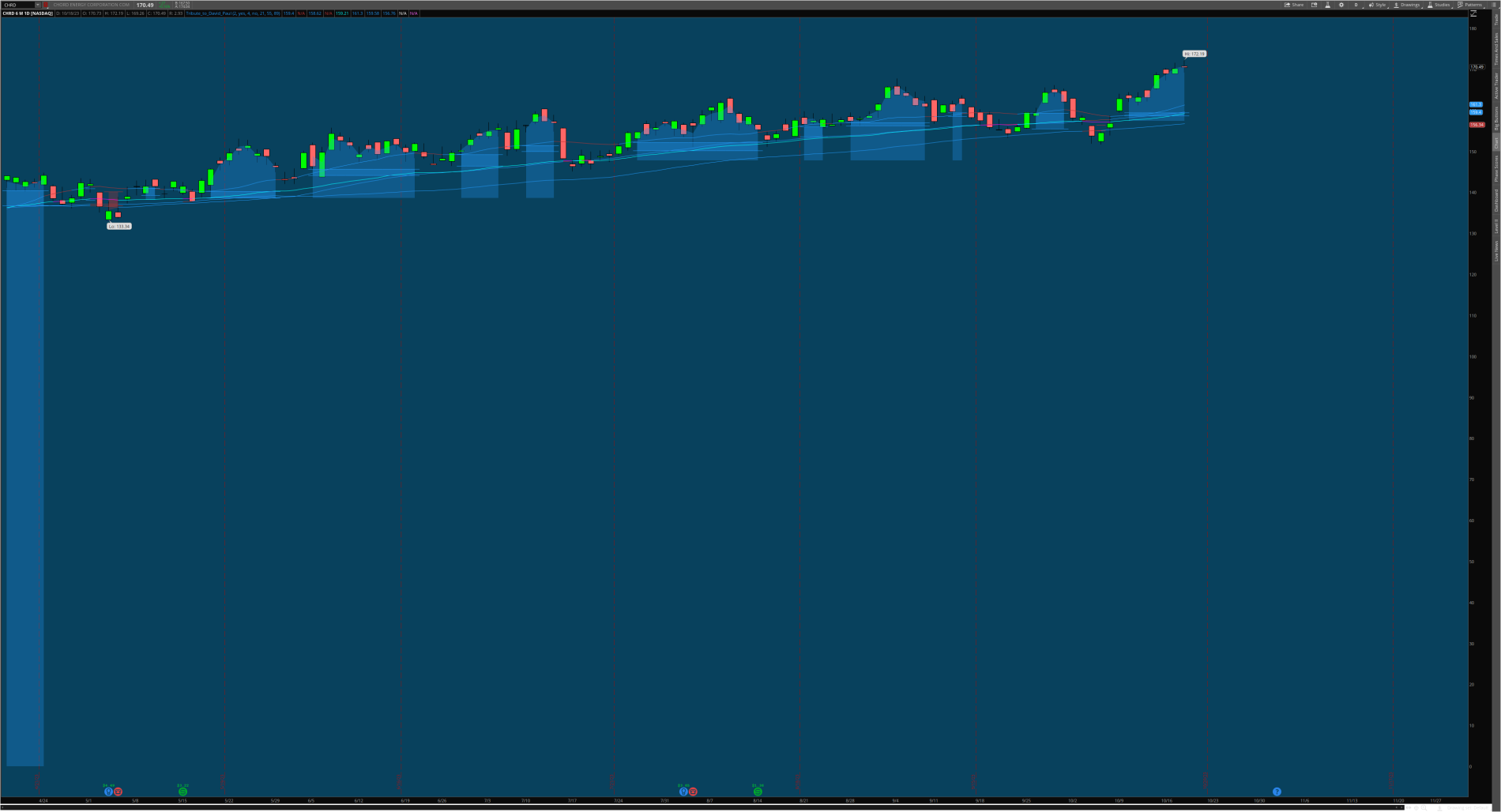
Task: Open the Times And Sales sidebar tab
Action: pyautogui.click(x=1495, y=49)
